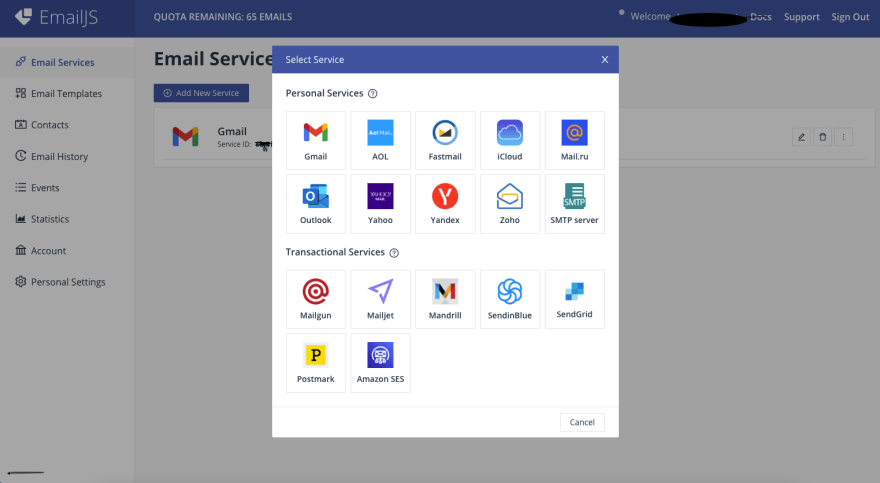Choose the SMTP server option
This screenshot has height=483, width=880.
tap(574, 204)
